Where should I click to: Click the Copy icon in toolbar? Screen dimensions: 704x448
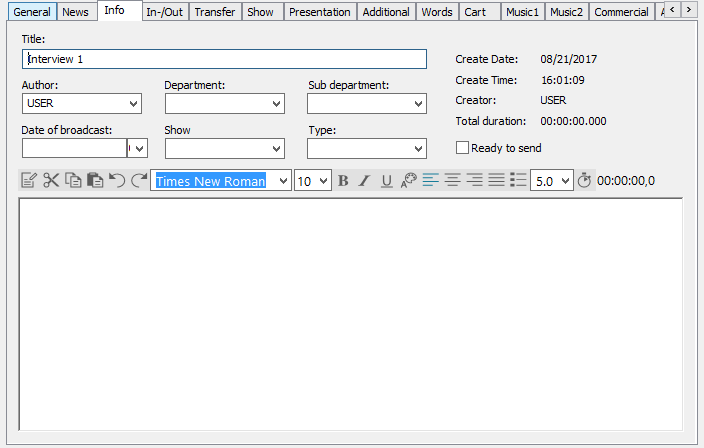(x=73, y=181)
